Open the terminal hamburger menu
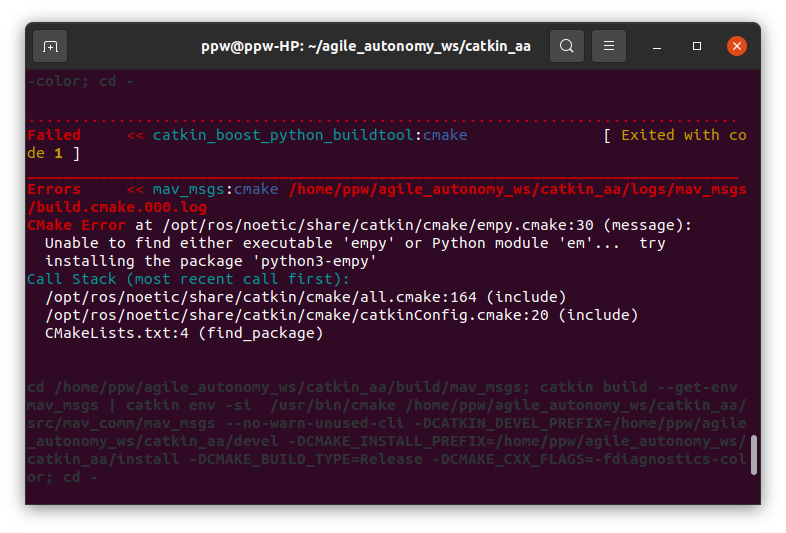Screen dimensions: 786x533 [x=609, y=46]
